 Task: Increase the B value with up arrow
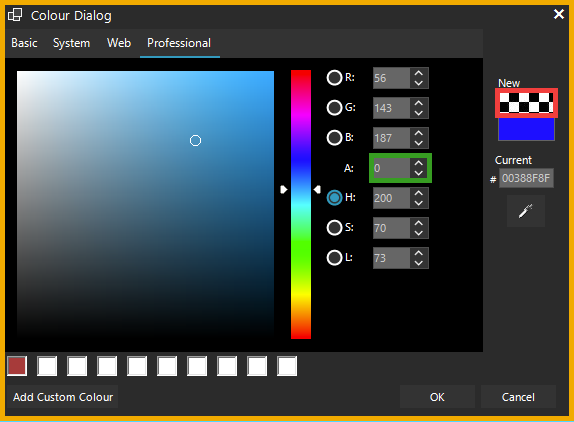tap(419, 133)
